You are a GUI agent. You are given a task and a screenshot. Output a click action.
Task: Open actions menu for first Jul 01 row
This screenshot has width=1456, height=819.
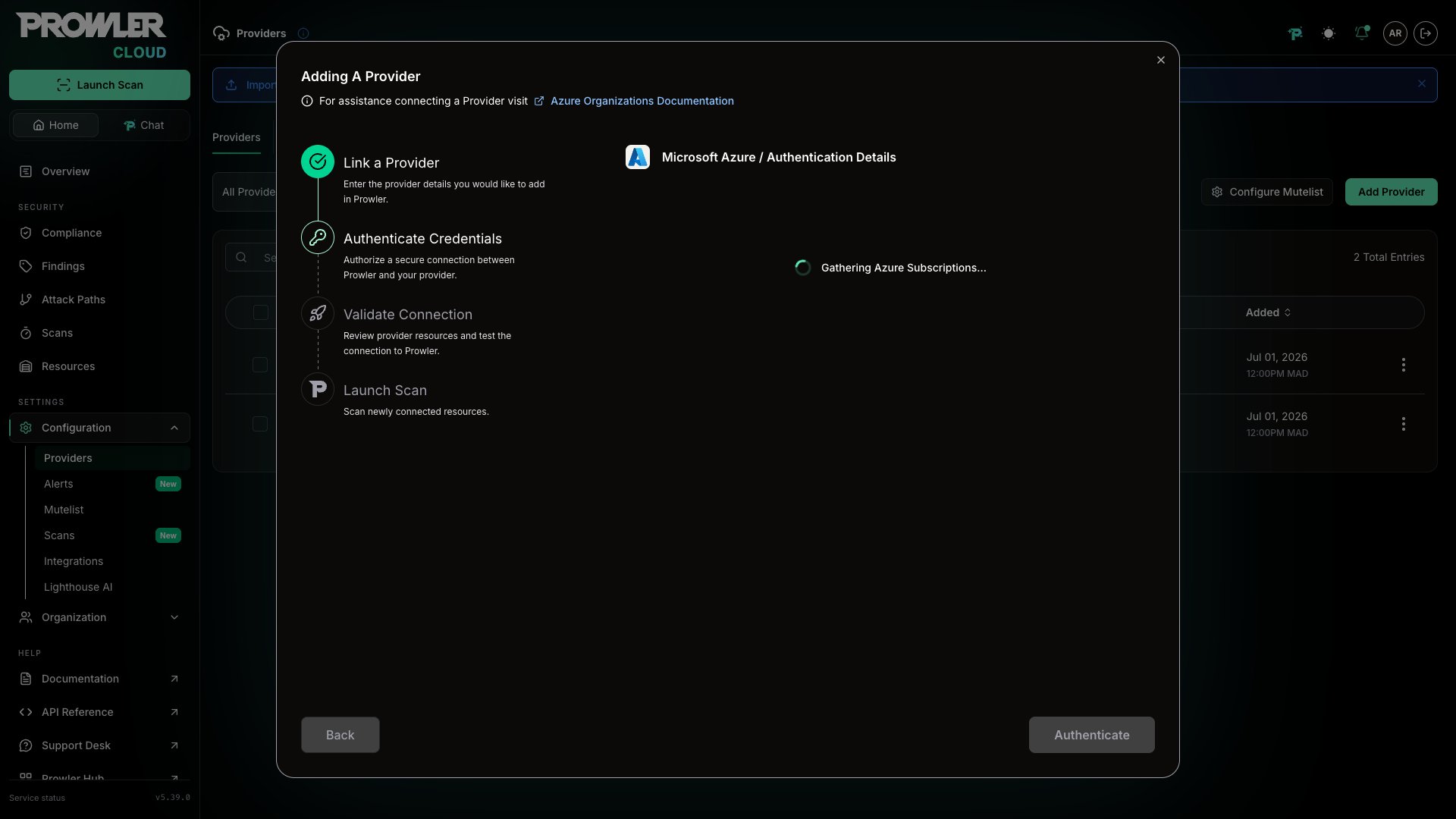(1404, 365)
